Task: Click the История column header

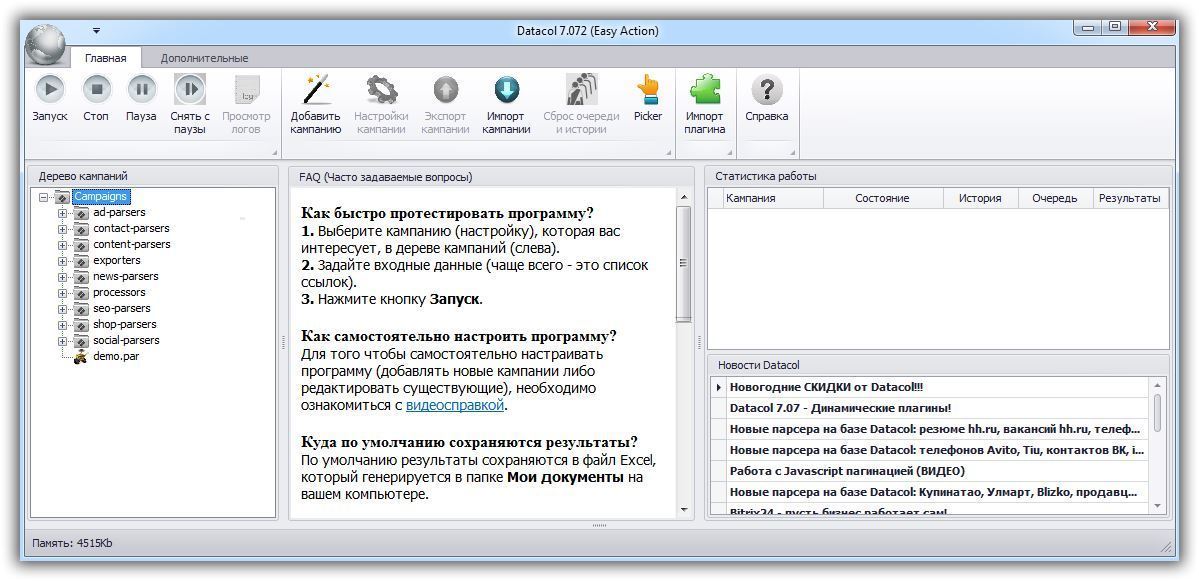Action: 980,198
